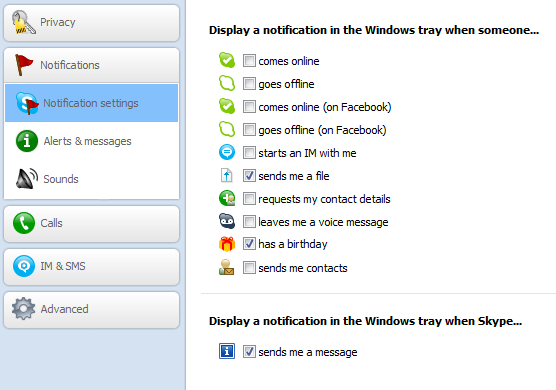Enable the comes online checkbox
Screen dimensions: 556x390
(249, 61)
